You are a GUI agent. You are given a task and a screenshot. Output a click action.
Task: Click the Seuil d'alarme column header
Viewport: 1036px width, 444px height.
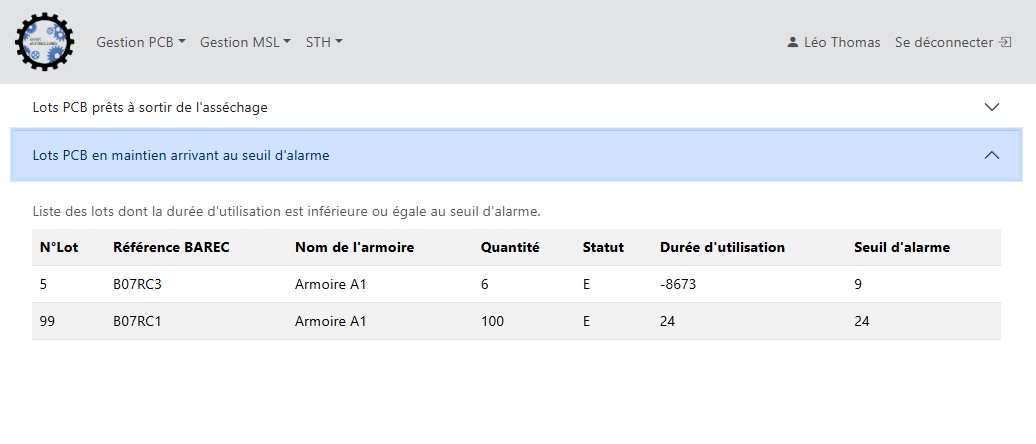(x=901, y=247)
